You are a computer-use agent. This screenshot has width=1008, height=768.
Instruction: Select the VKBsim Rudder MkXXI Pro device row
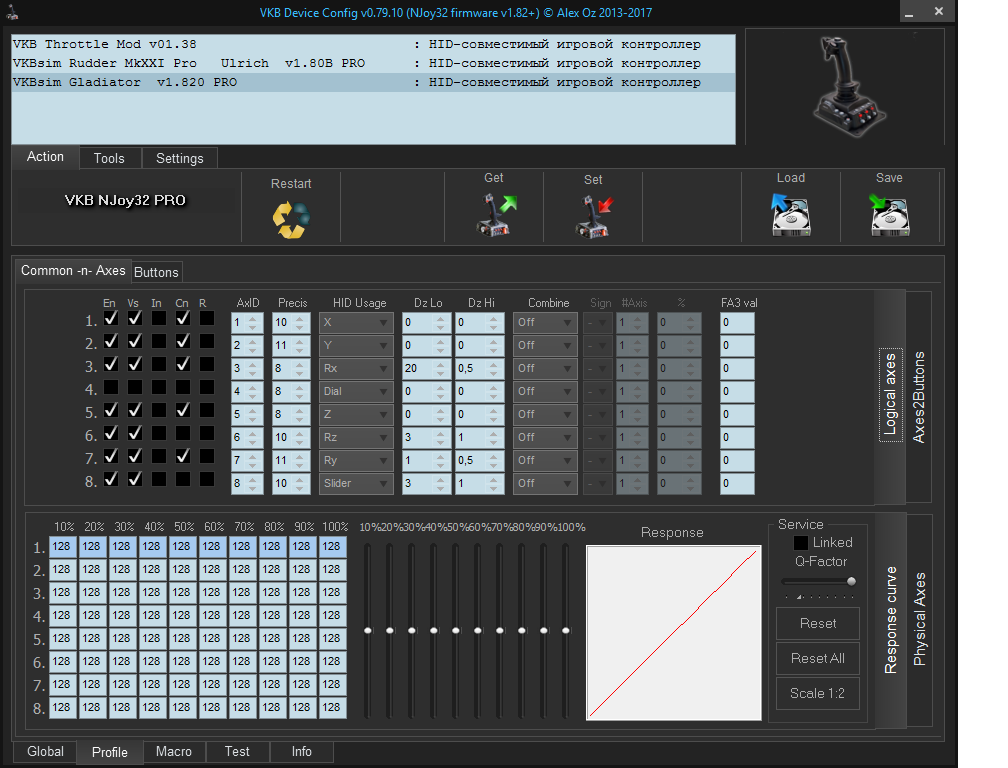374,63
